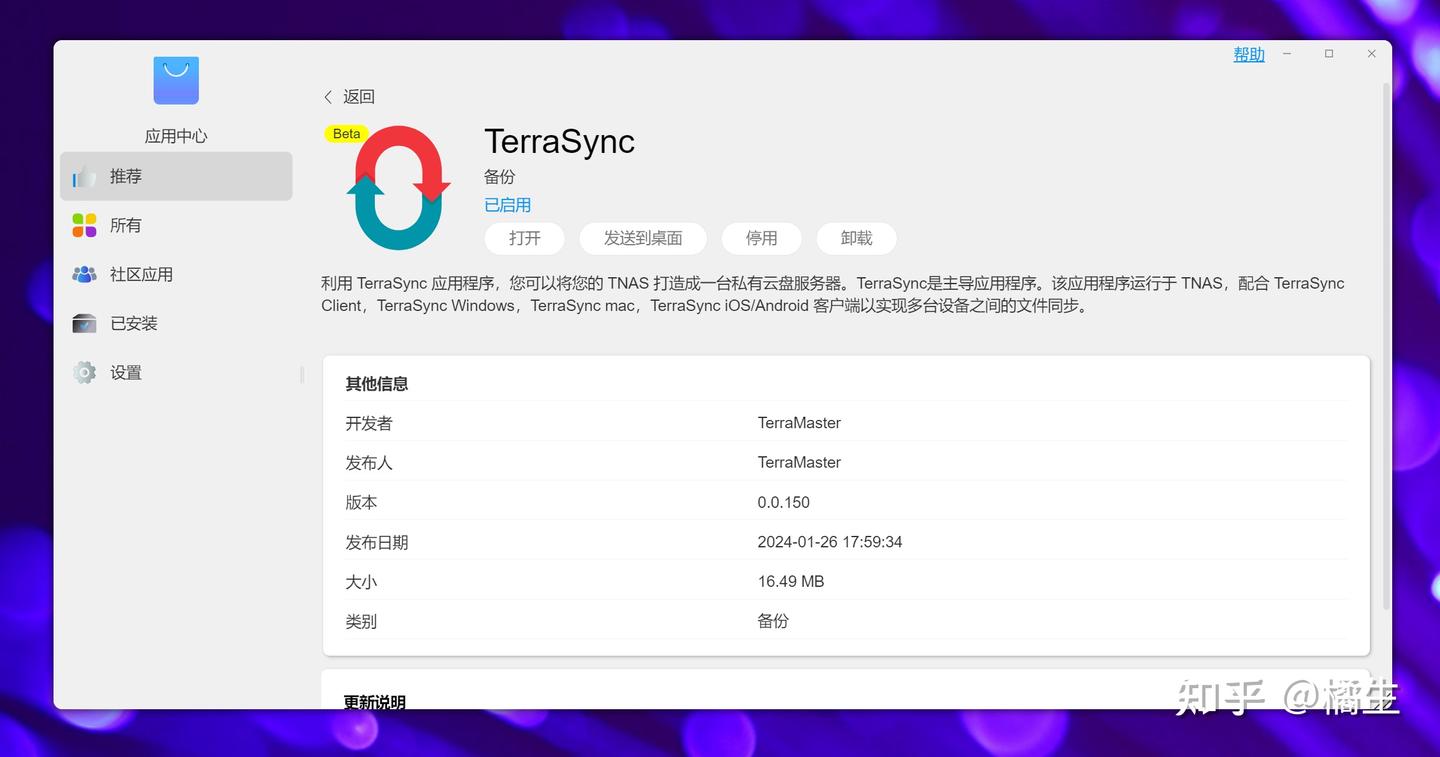
Task: Uninstall TerraSync via the 卸载 button
Action: 856,238
